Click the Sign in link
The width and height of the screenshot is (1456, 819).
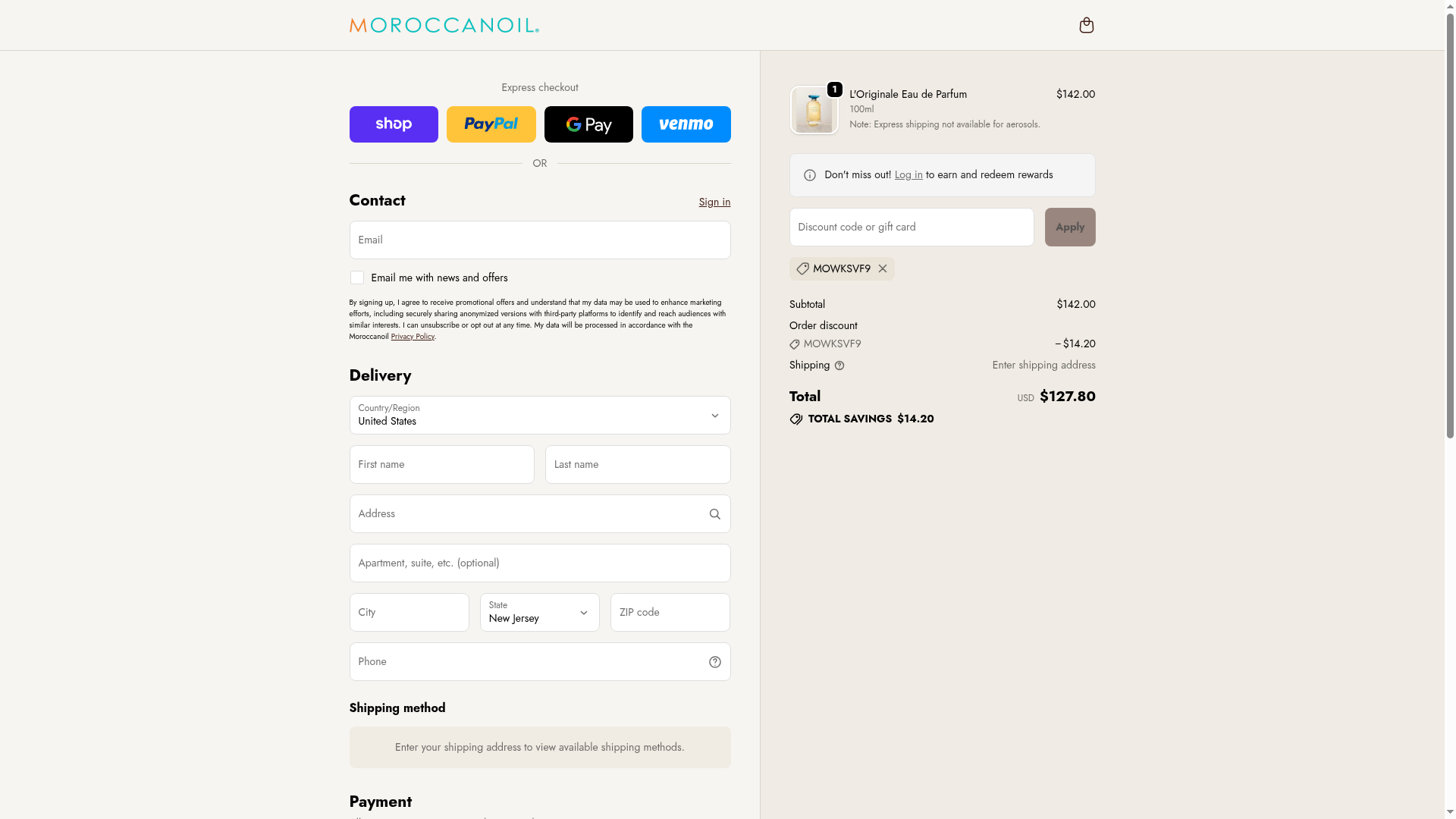[714, 202]
